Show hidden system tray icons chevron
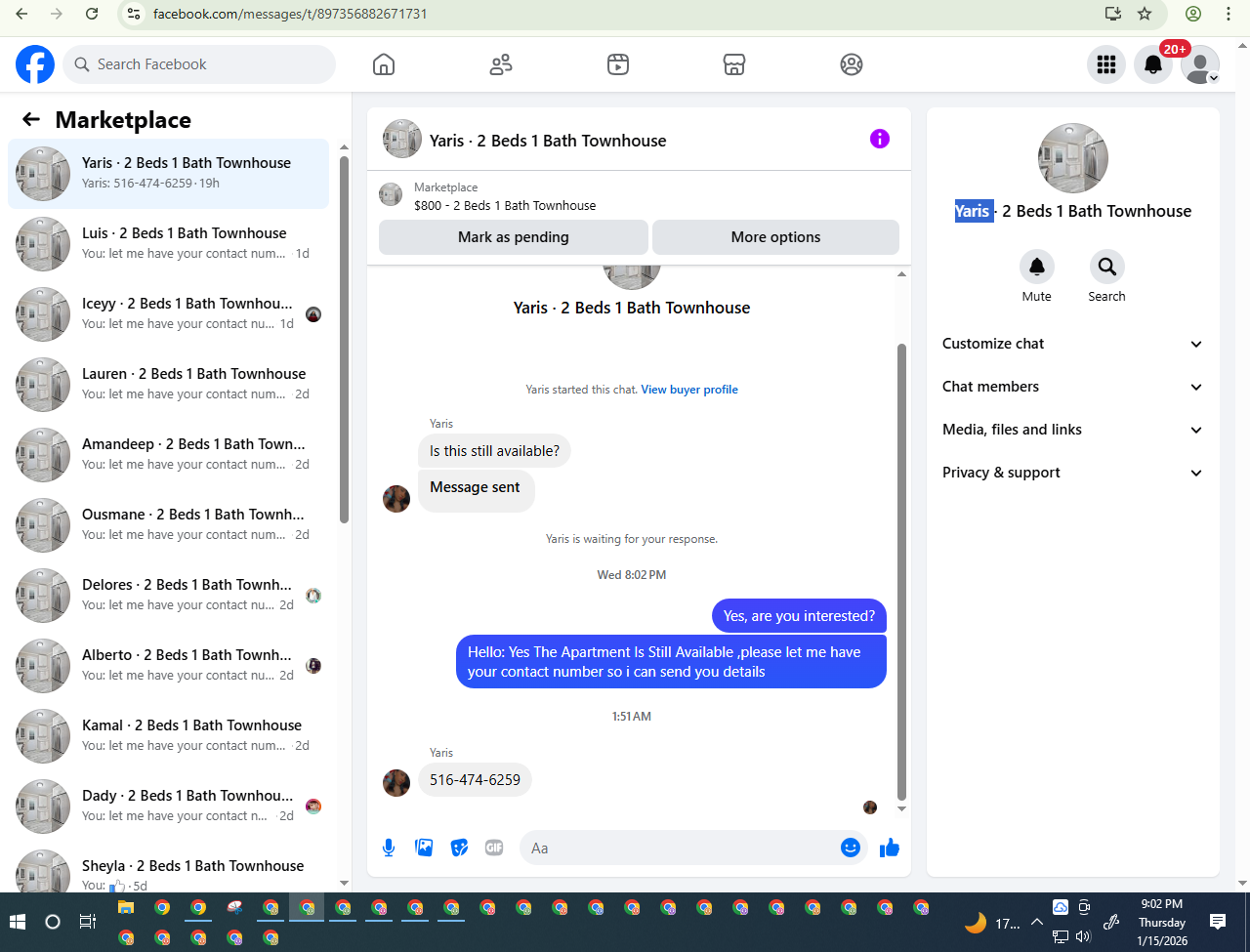The image size is (1250, 952). point(1037,922)
